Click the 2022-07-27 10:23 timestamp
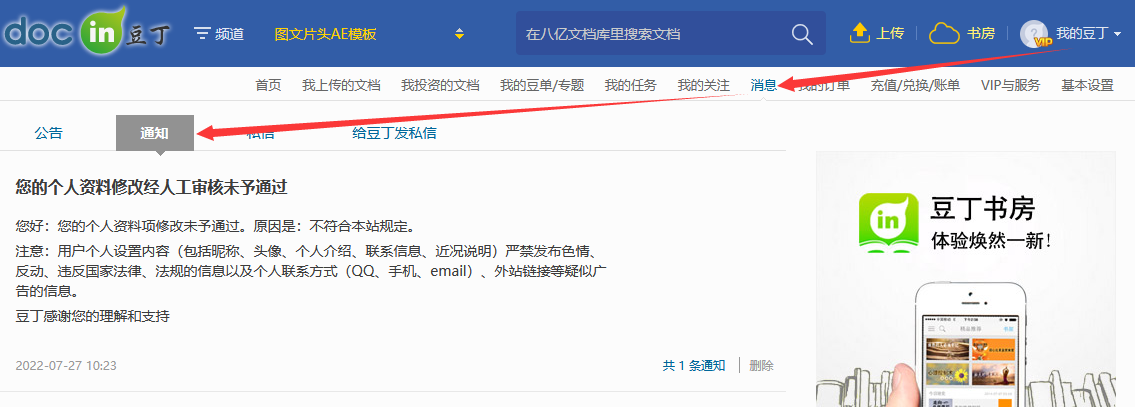The image size is (1135, 407). point(66,366)
